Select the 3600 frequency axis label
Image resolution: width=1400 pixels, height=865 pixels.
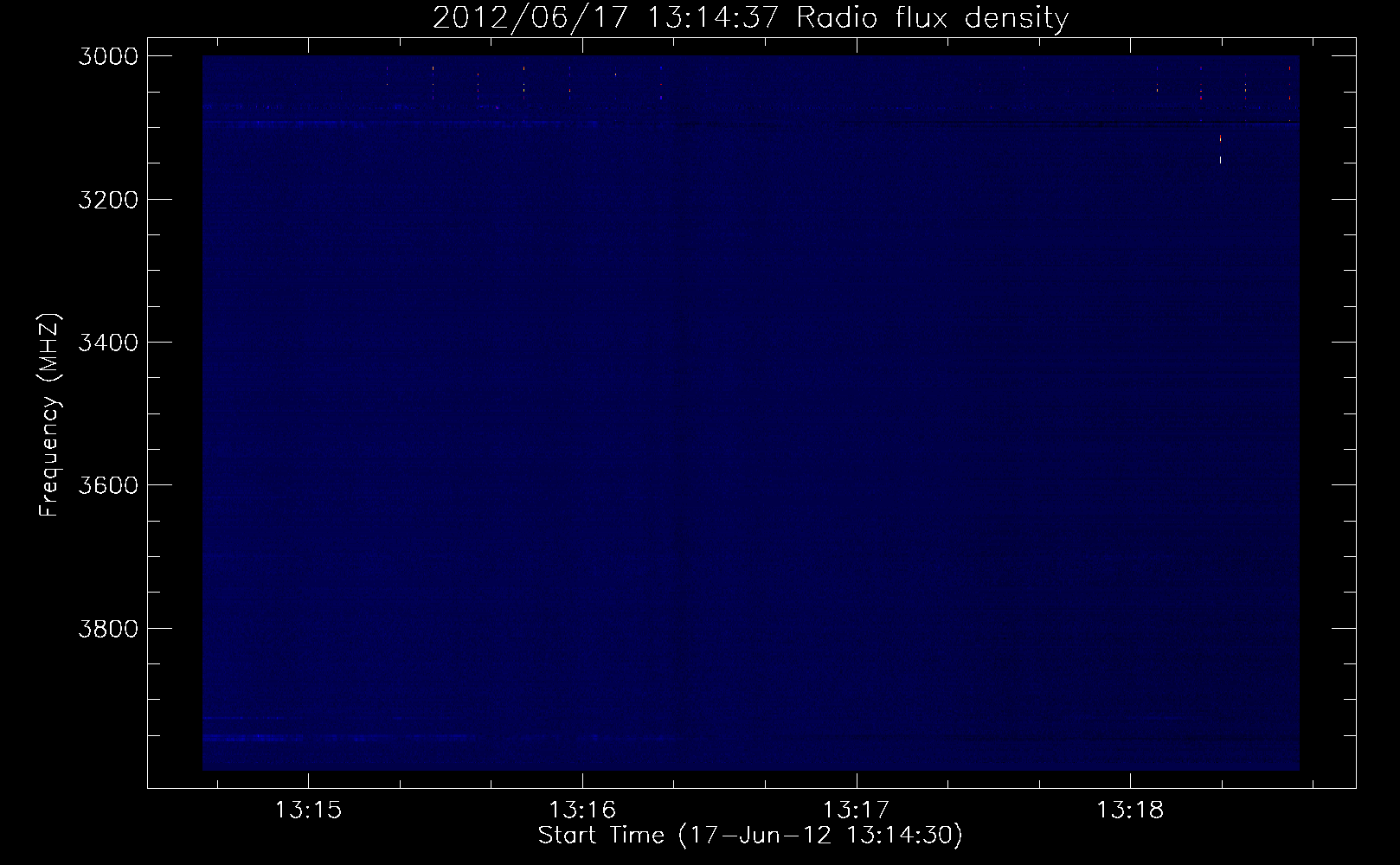tap(107, 485)
